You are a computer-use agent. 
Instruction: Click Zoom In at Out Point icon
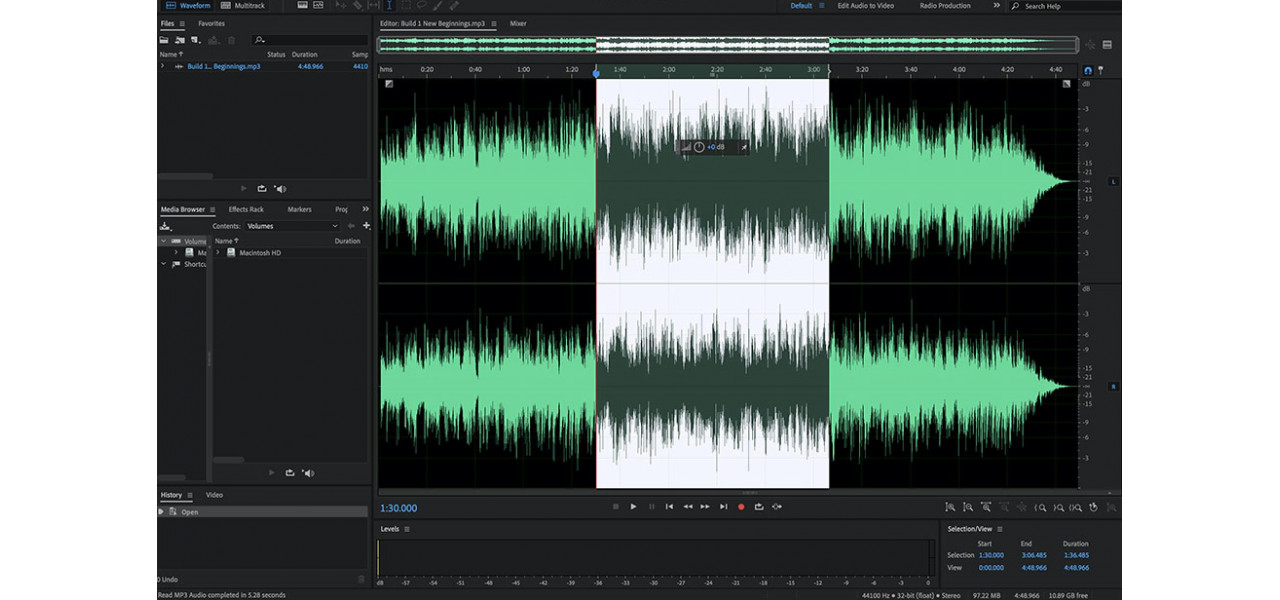[x=1058, y=507]
